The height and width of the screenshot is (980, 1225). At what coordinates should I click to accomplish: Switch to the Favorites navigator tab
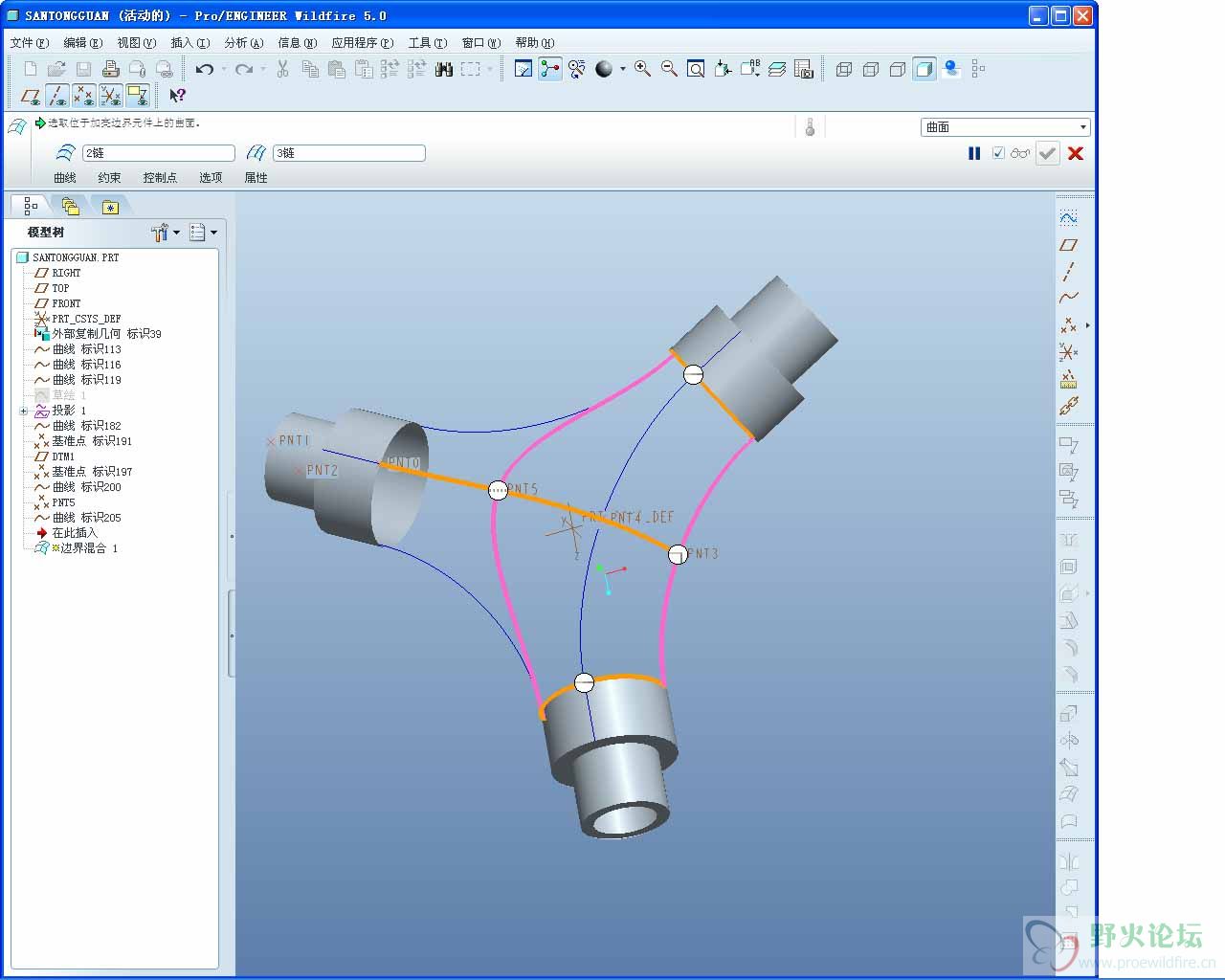point(110,206)
